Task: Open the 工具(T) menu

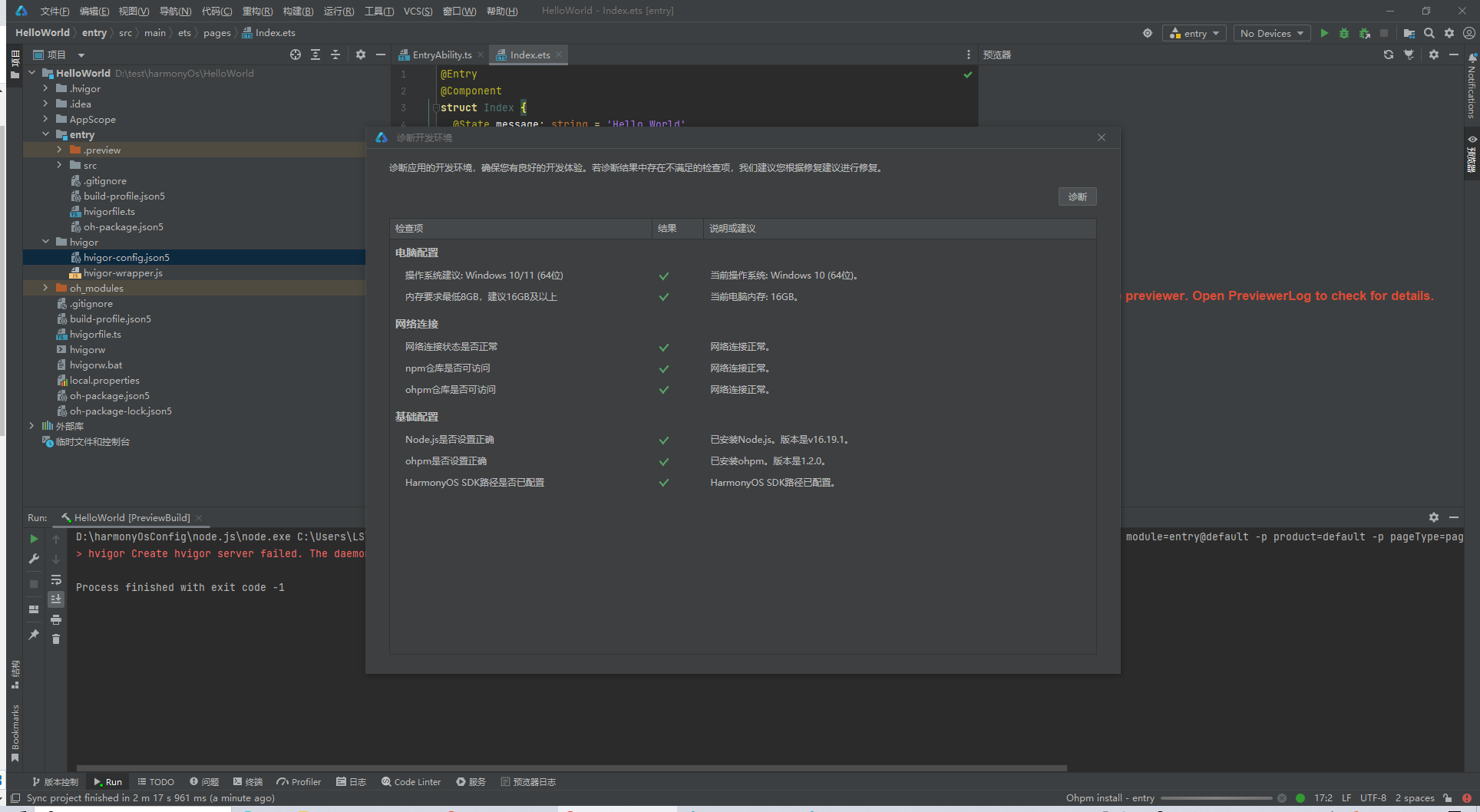Action: click(379, 11)
